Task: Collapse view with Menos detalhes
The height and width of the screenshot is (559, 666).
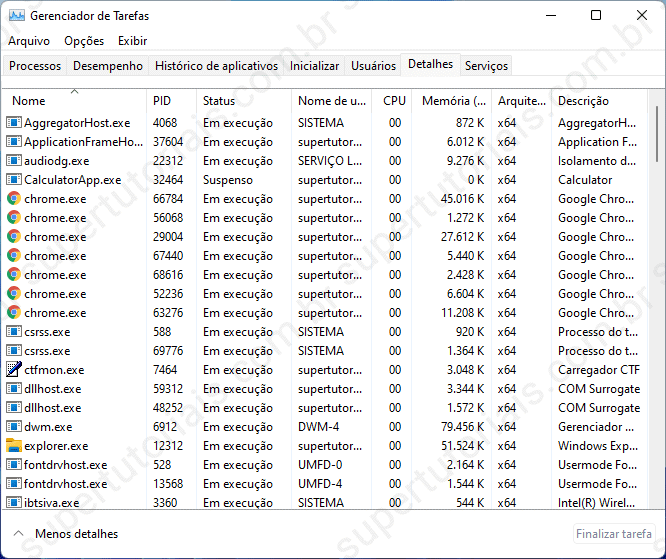Action: (65, 534)
